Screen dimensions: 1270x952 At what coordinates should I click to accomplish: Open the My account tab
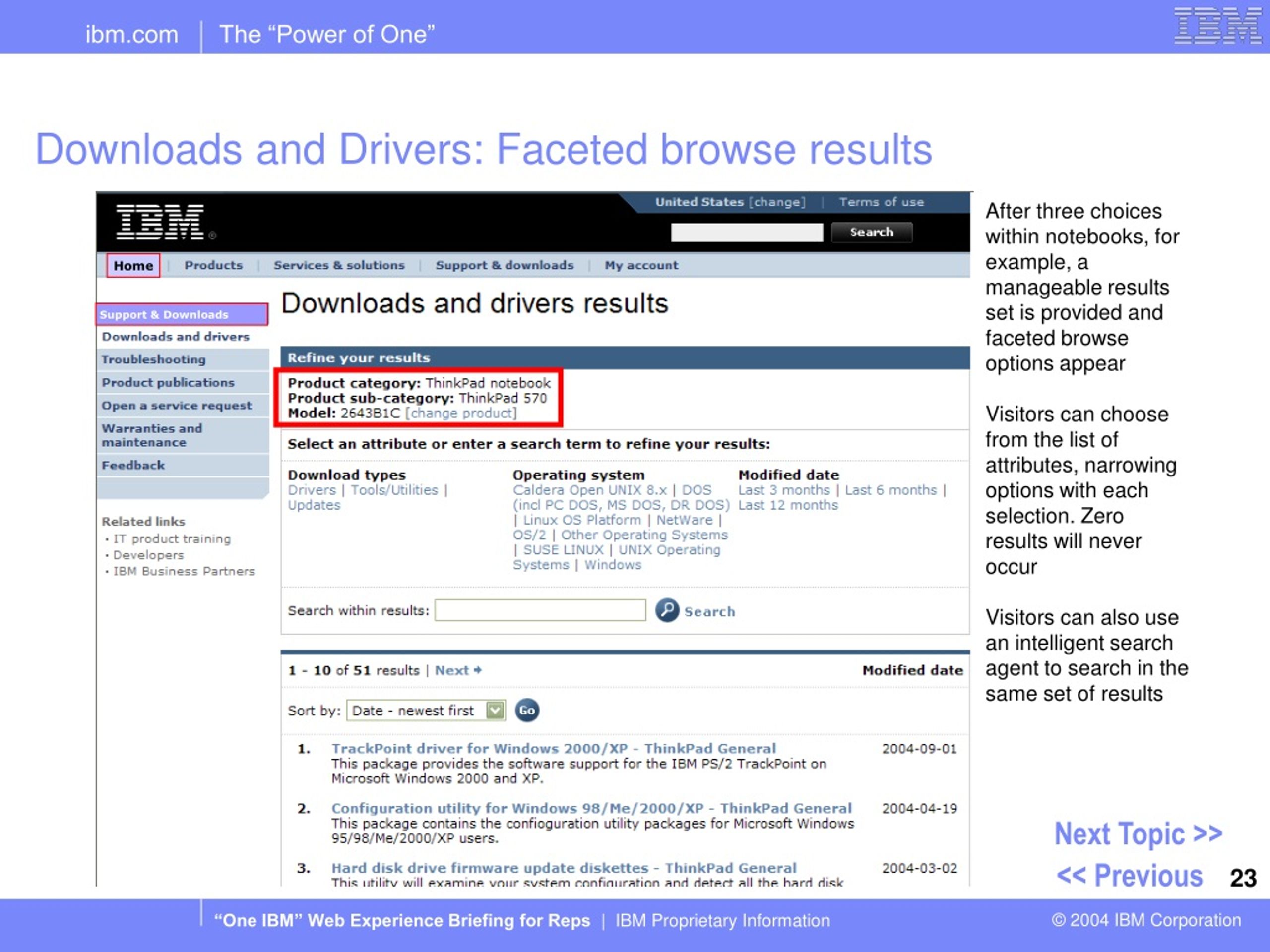641,265
